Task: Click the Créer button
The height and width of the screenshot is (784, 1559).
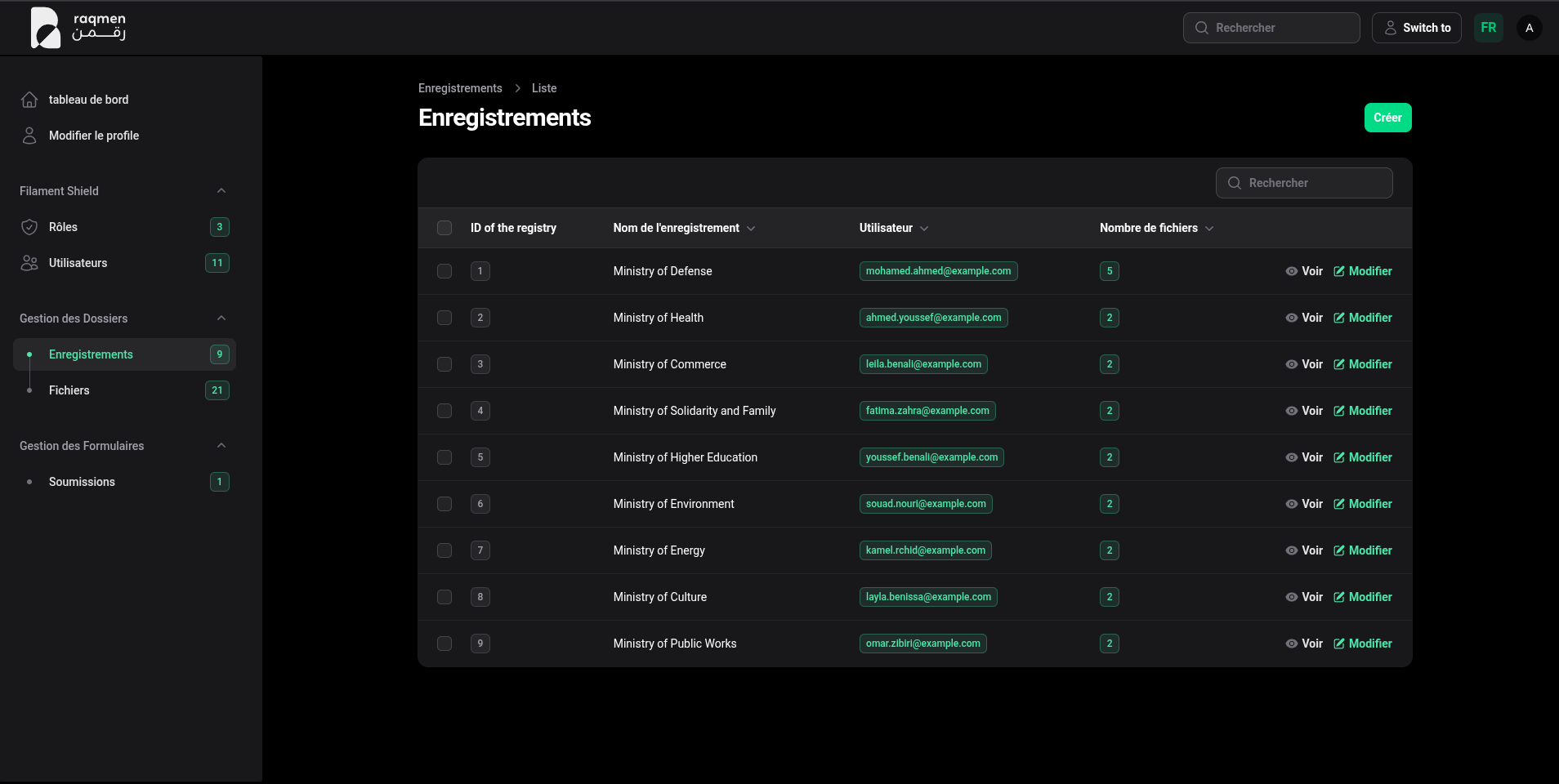Action: [1387, 117]
